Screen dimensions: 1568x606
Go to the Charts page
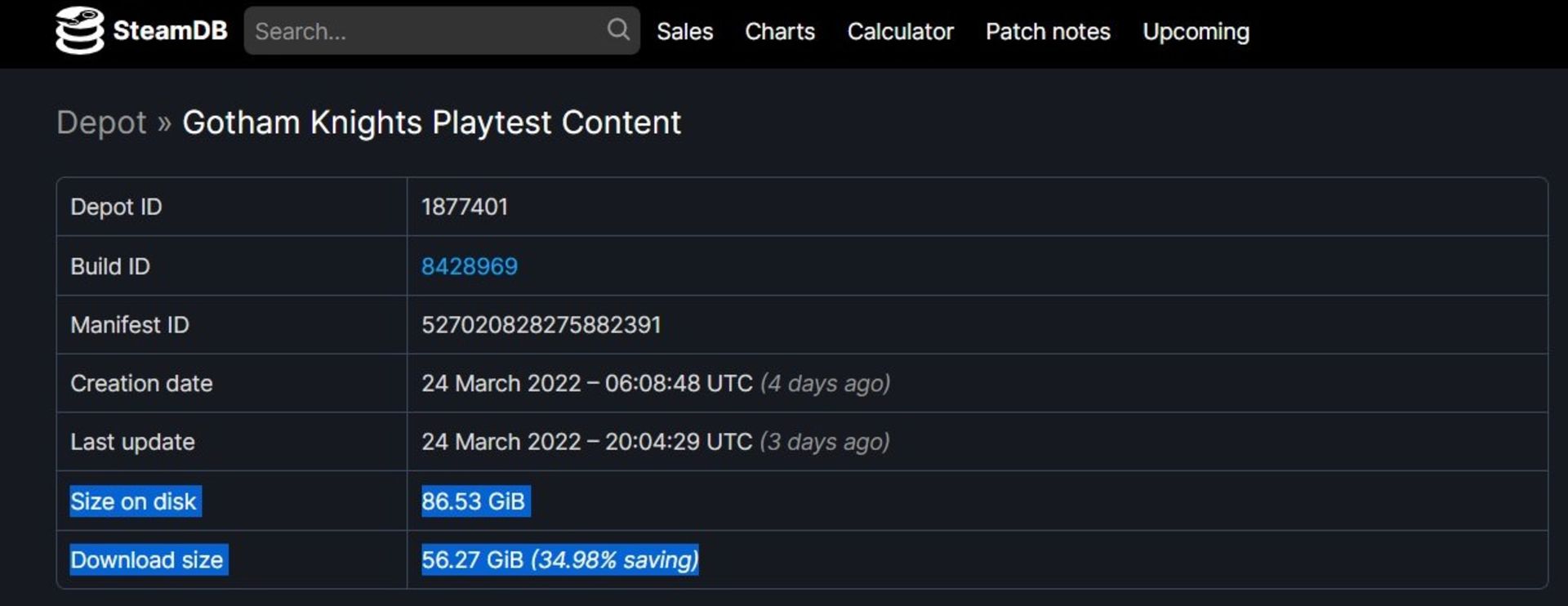pos(779,32)
